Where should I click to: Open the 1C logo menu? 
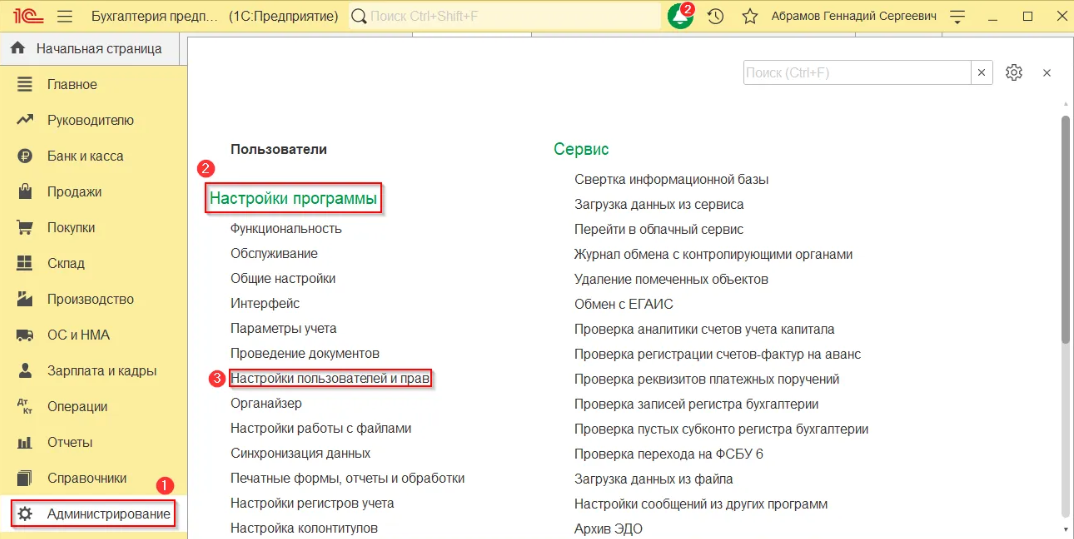(26, 17)
